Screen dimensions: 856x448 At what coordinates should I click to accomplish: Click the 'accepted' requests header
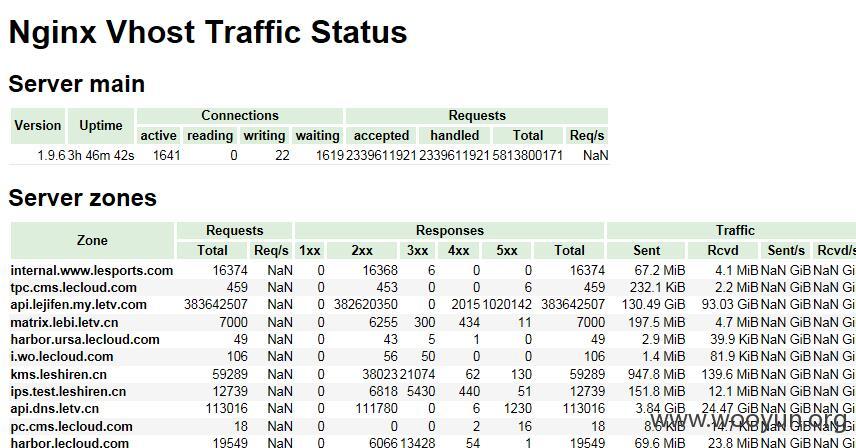[381, 135]
